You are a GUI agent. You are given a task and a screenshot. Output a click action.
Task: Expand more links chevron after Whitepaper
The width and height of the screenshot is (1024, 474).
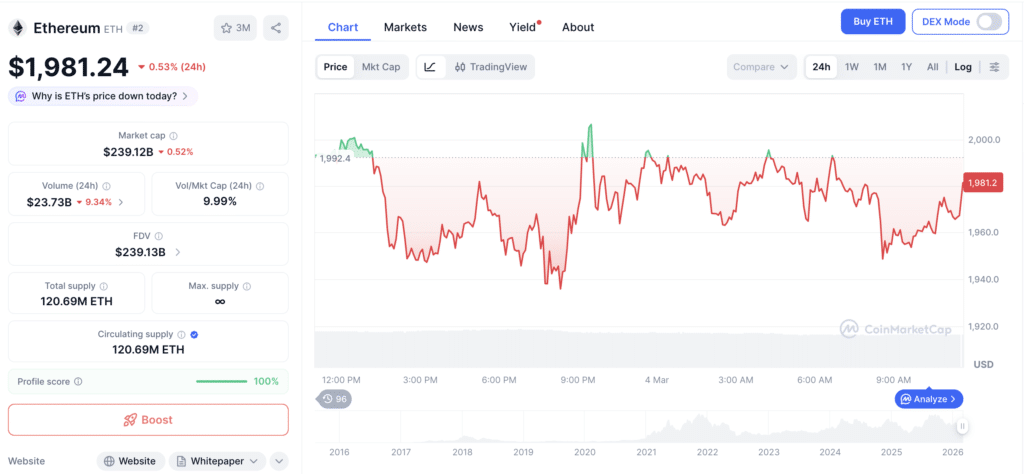tap(279, 461)
